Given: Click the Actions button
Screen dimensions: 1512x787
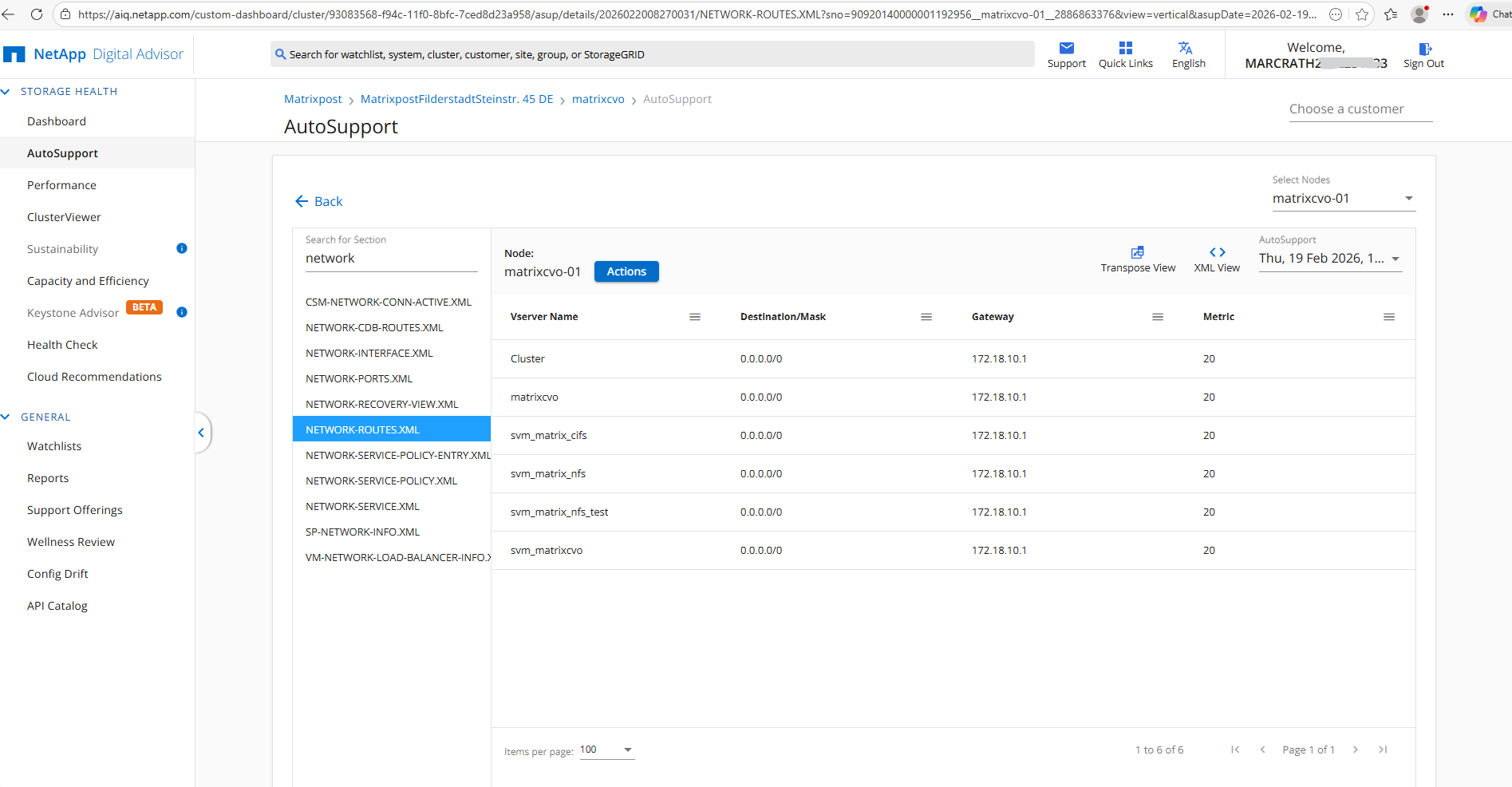Looking at the screenshot, I should click(626, 271).
